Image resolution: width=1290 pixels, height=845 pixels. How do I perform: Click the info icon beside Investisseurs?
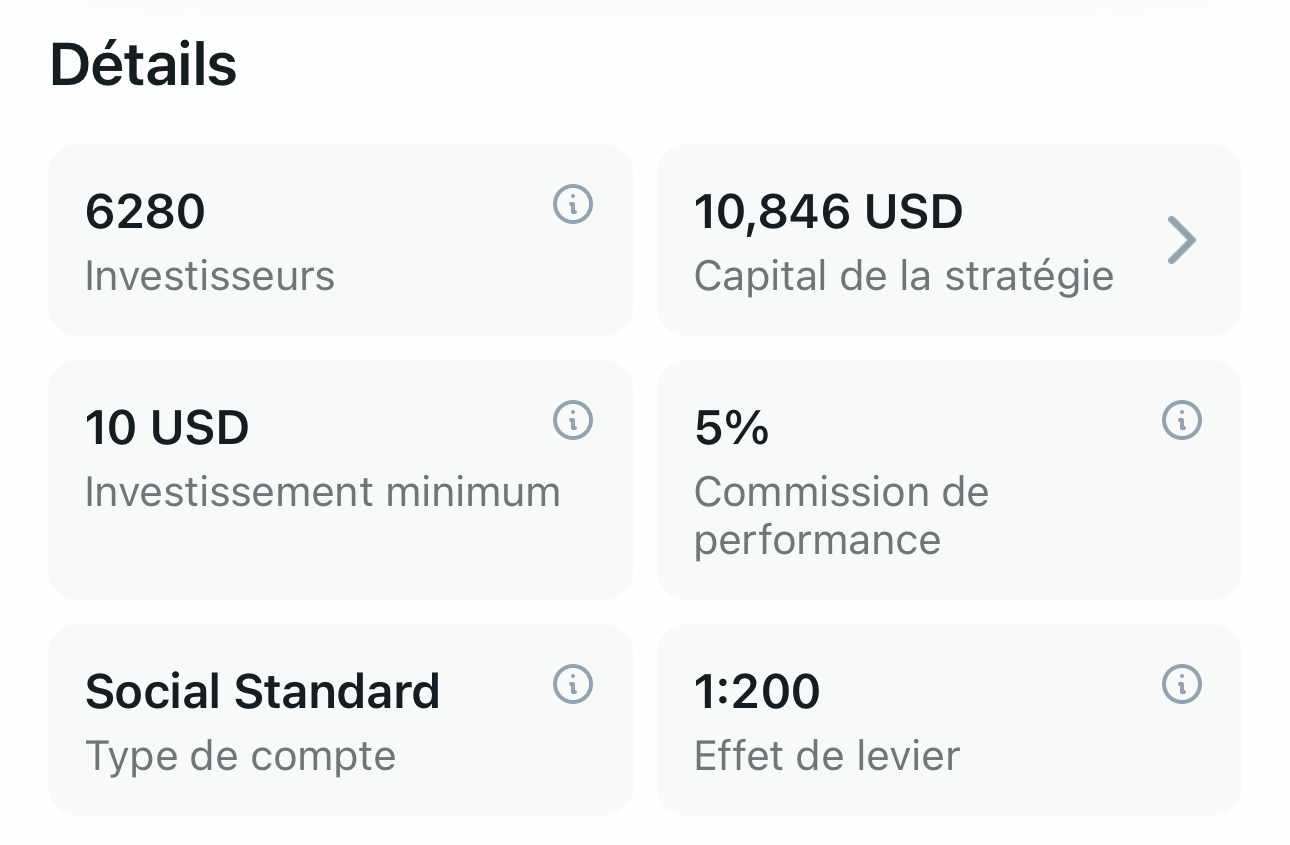[x=573, y=205]
